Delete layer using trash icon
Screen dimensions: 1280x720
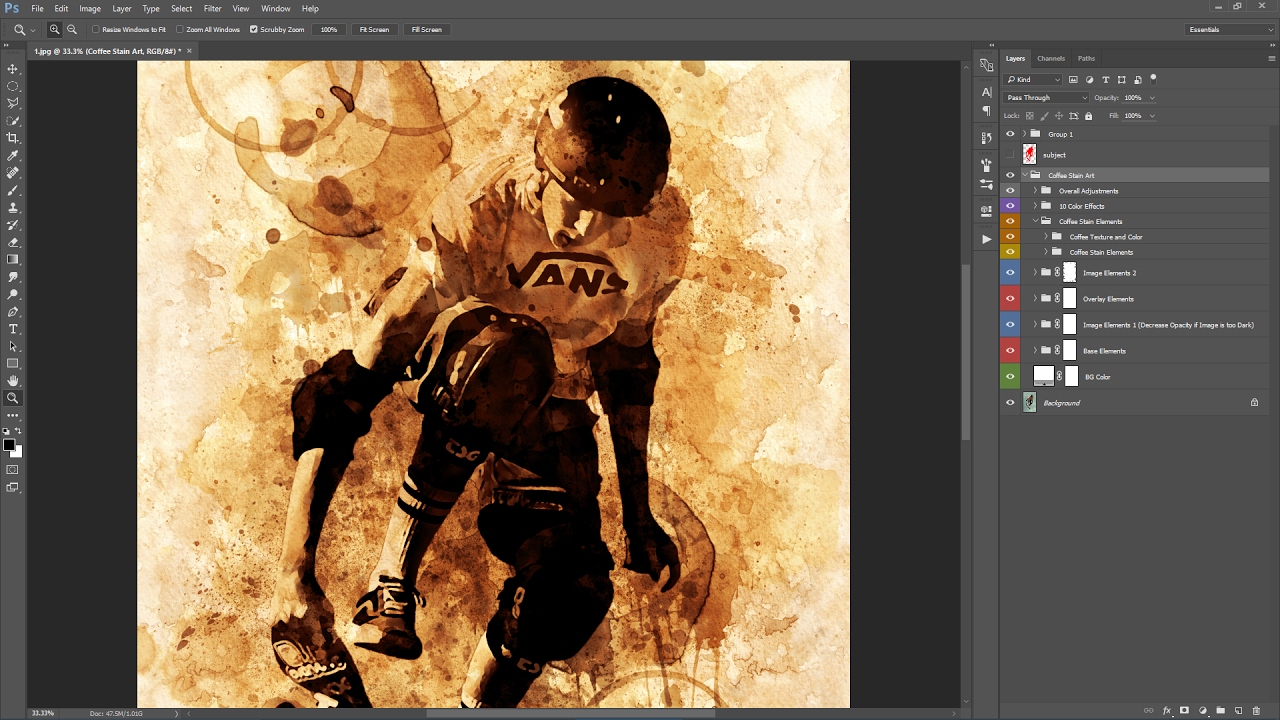[x=1256, y=710]
